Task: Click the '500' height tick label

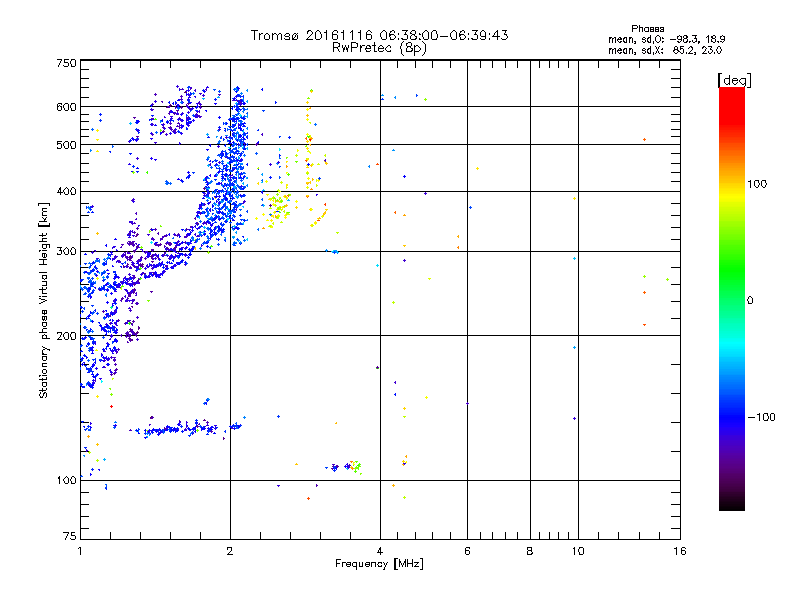Action: (x=66, y=145)
